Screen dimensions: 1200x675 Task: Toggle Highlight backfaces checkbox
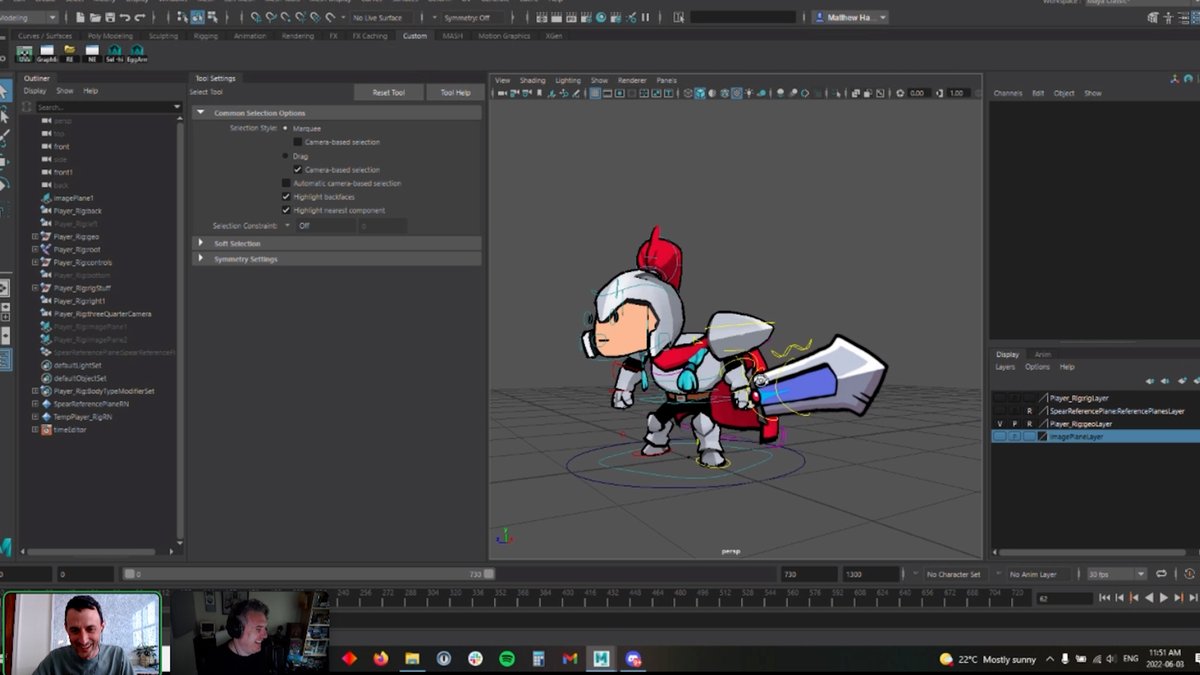(286, 197)
